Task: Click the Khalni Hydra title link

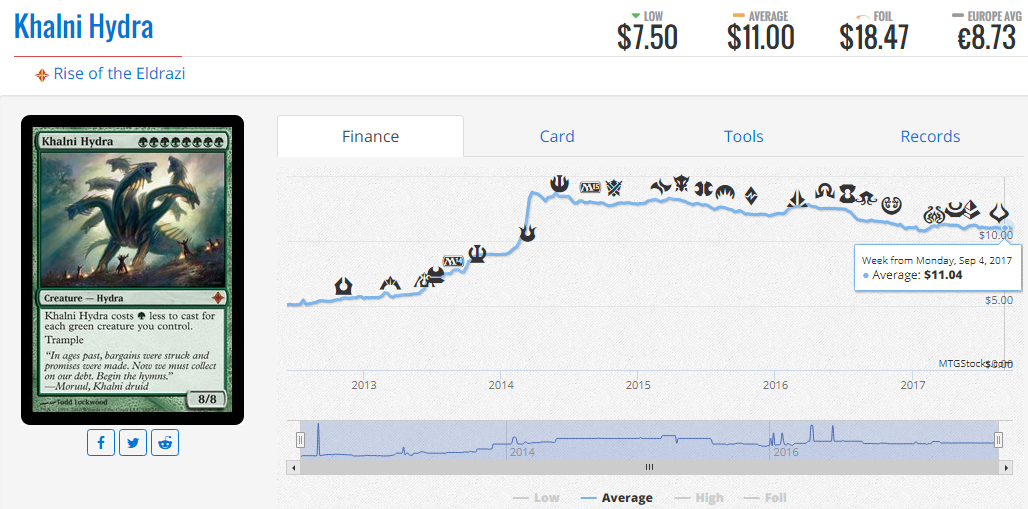Action: coord(83,27)
